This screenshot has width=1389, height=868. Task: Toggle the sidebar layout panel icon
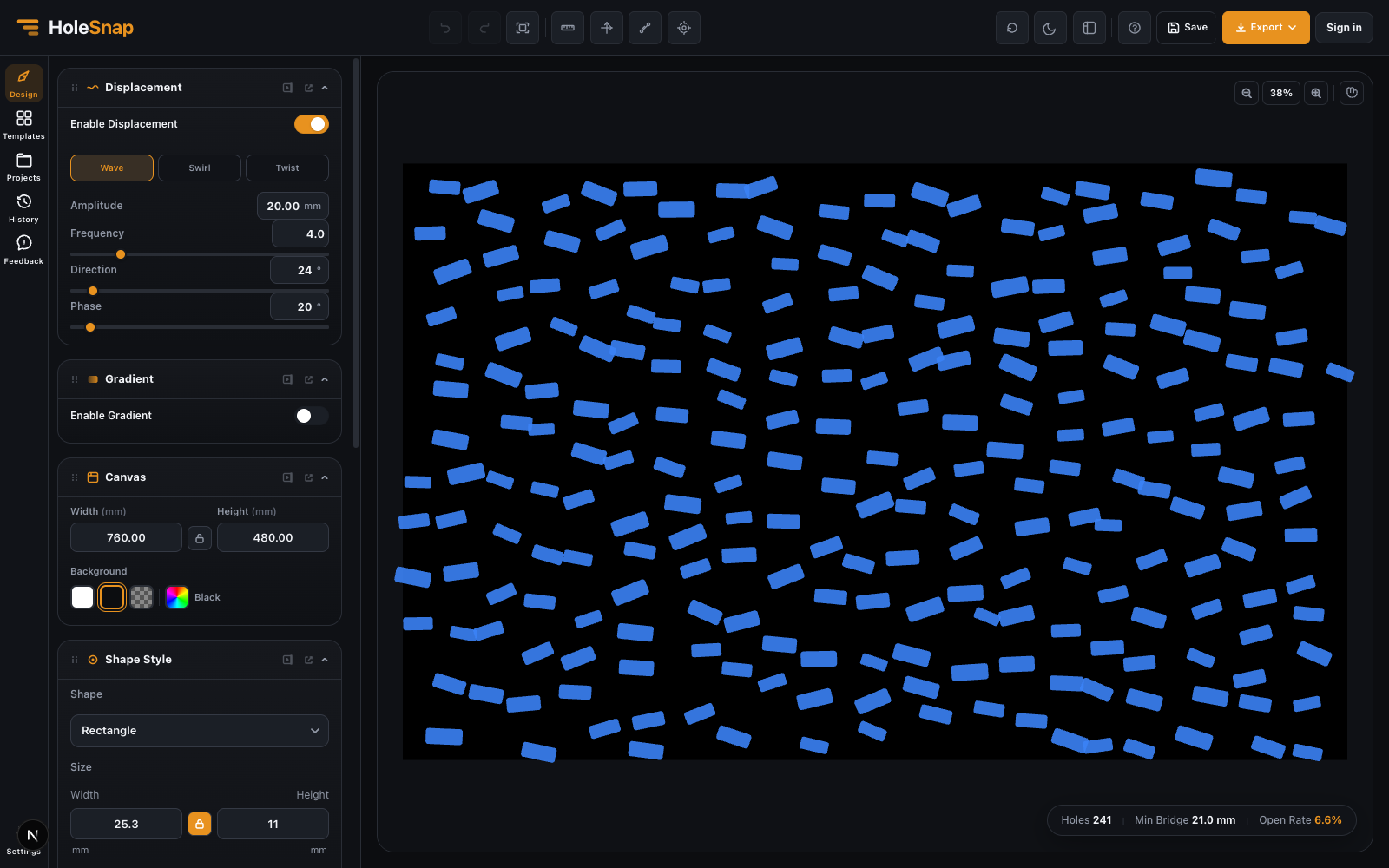1089,28
